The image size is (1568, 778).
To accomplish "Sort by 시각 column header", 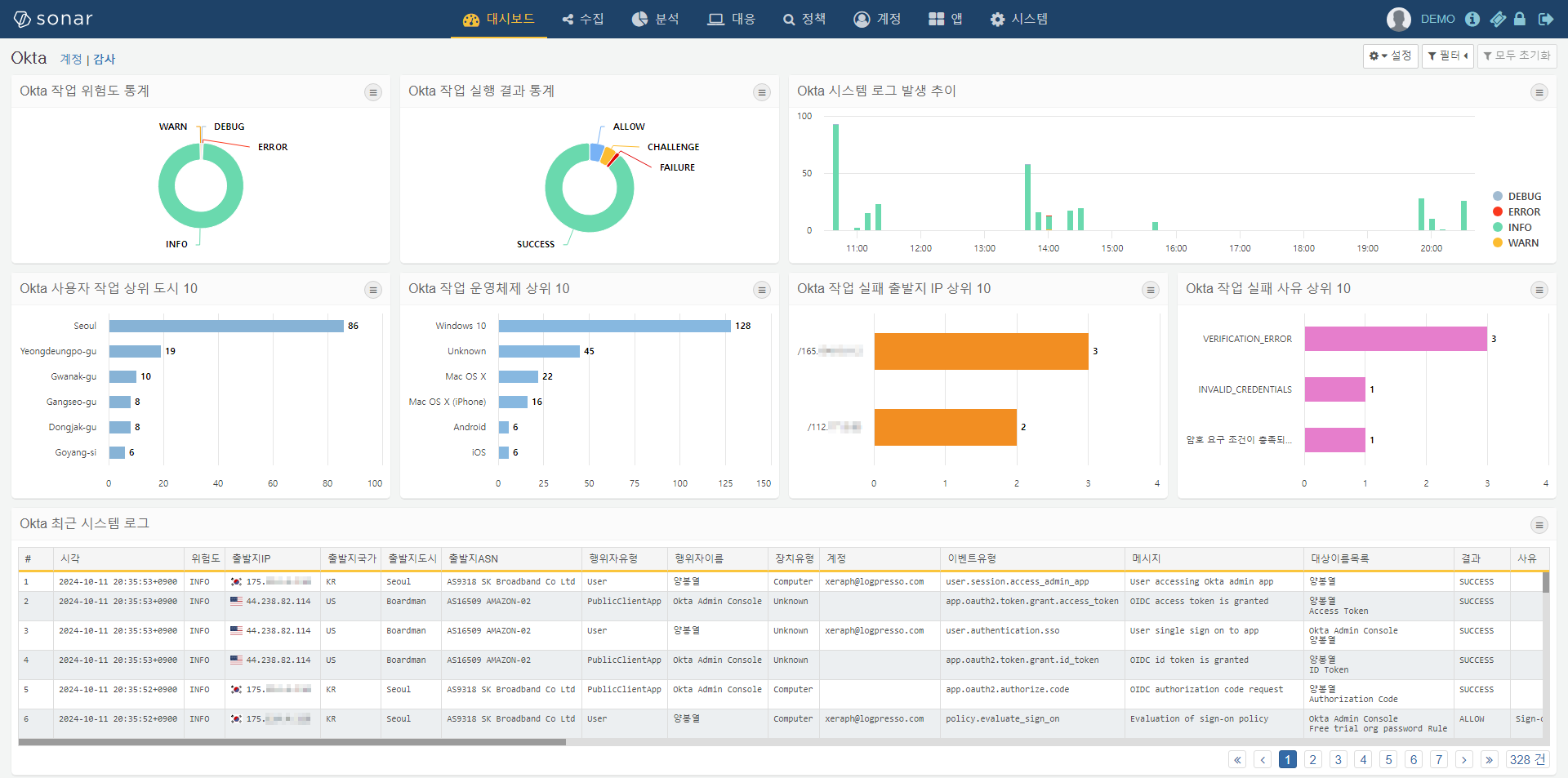I will 119,558.
